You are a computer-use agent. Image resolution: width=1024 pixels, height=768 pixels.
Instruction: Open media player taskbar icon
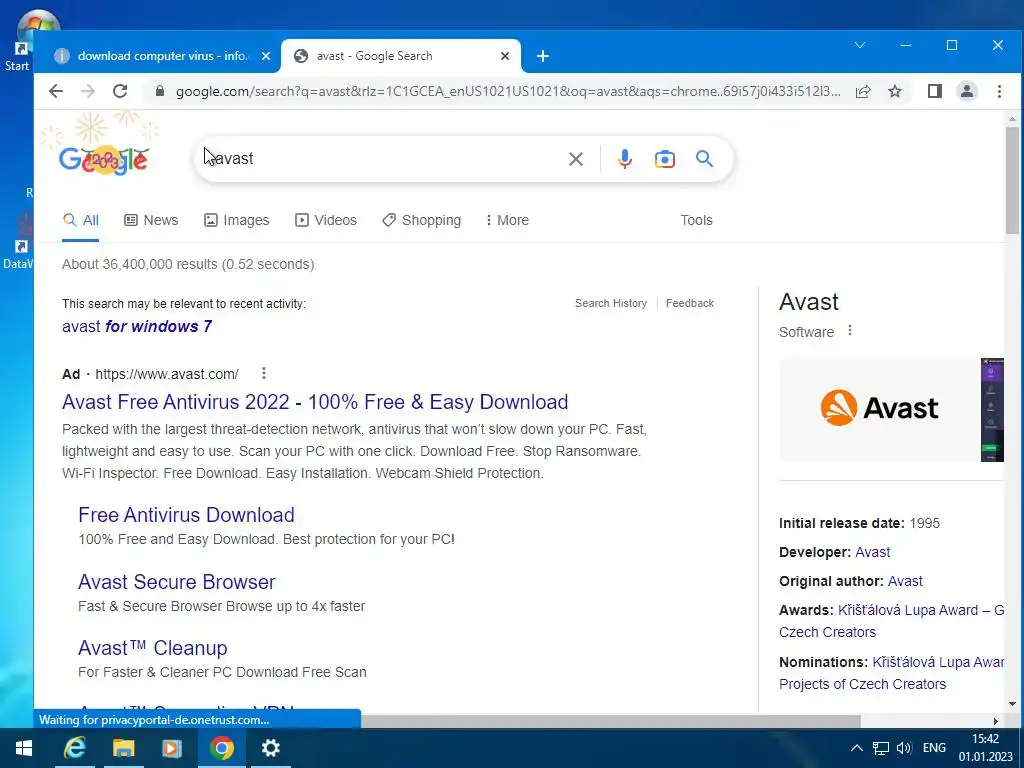point(172,748)
